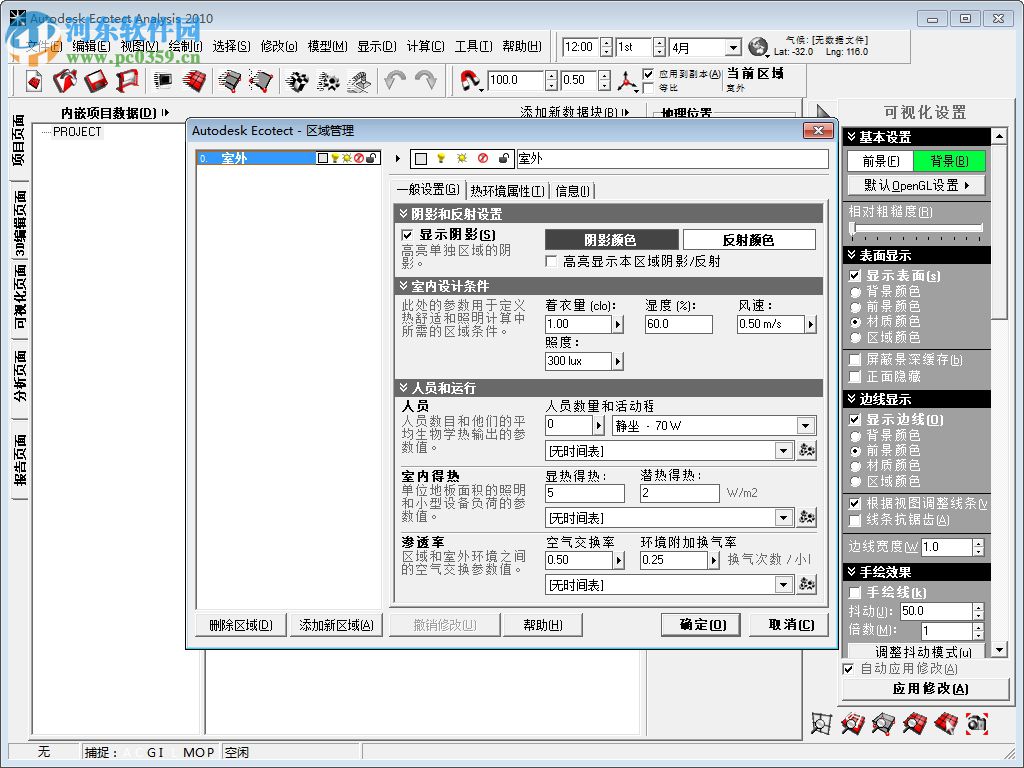Switch to the 热环境属性 tab
The image size is (1024, 768).
tap(507, 191)
